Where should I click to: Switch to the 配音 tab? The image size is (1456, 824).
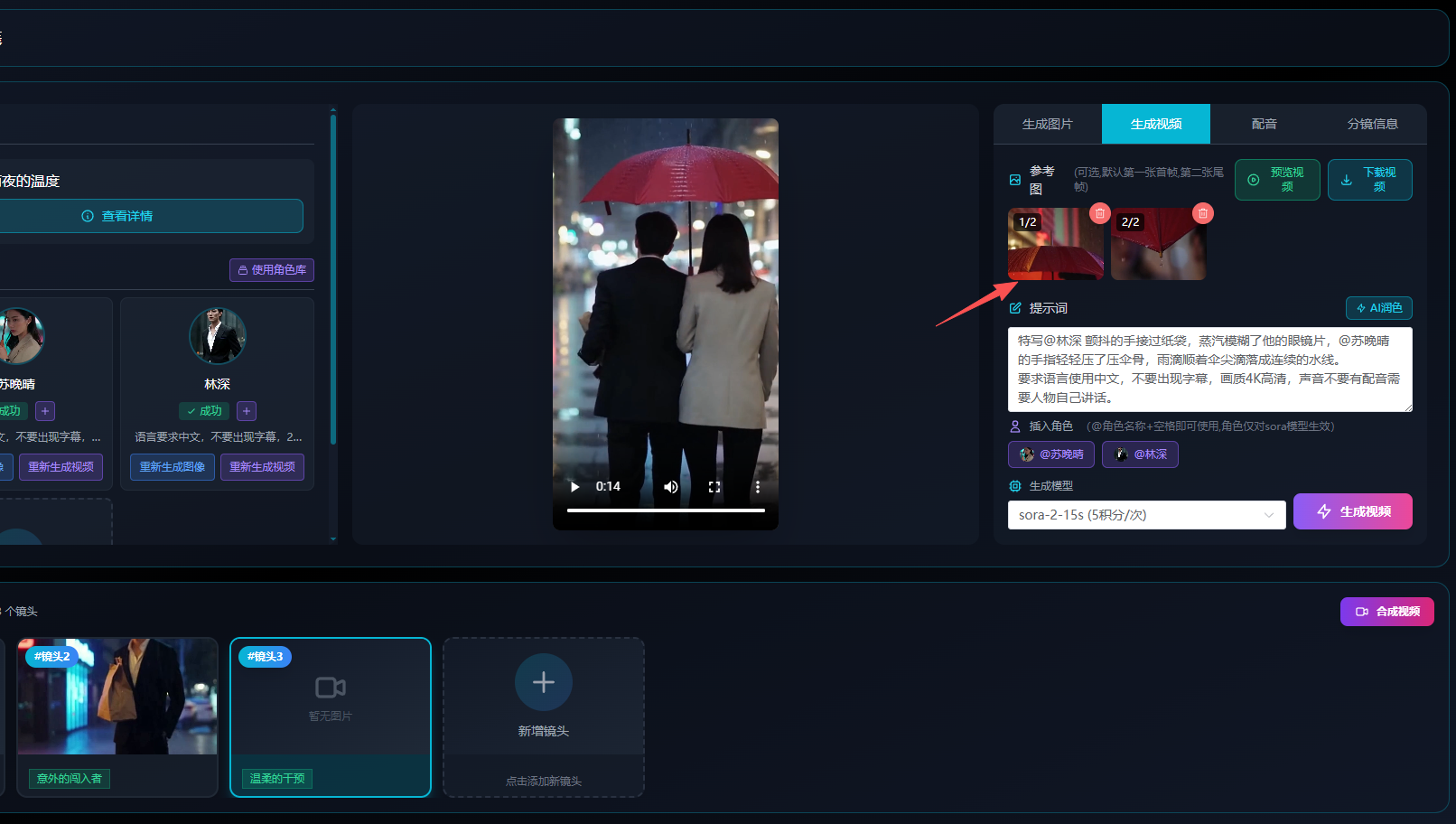point(1265,124)
